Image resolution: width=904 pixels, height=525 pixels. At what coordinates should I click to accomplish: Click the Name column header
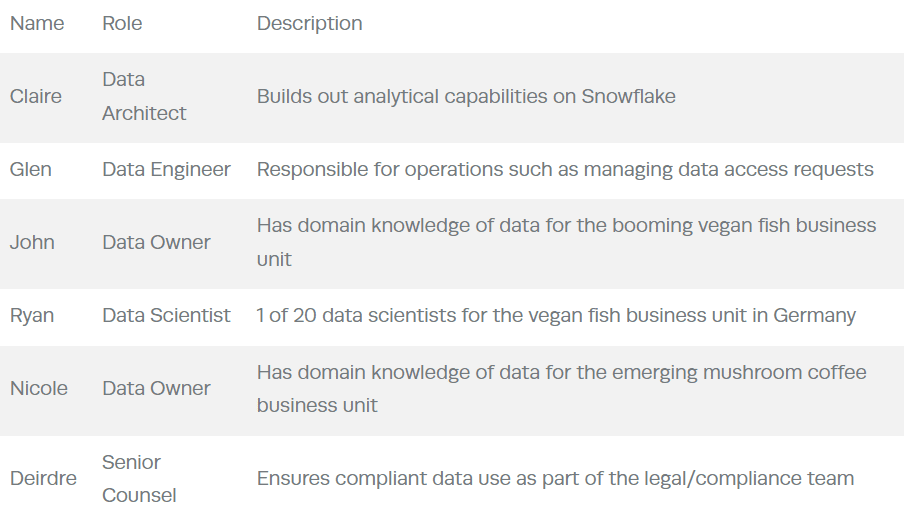tap(37, 24)
